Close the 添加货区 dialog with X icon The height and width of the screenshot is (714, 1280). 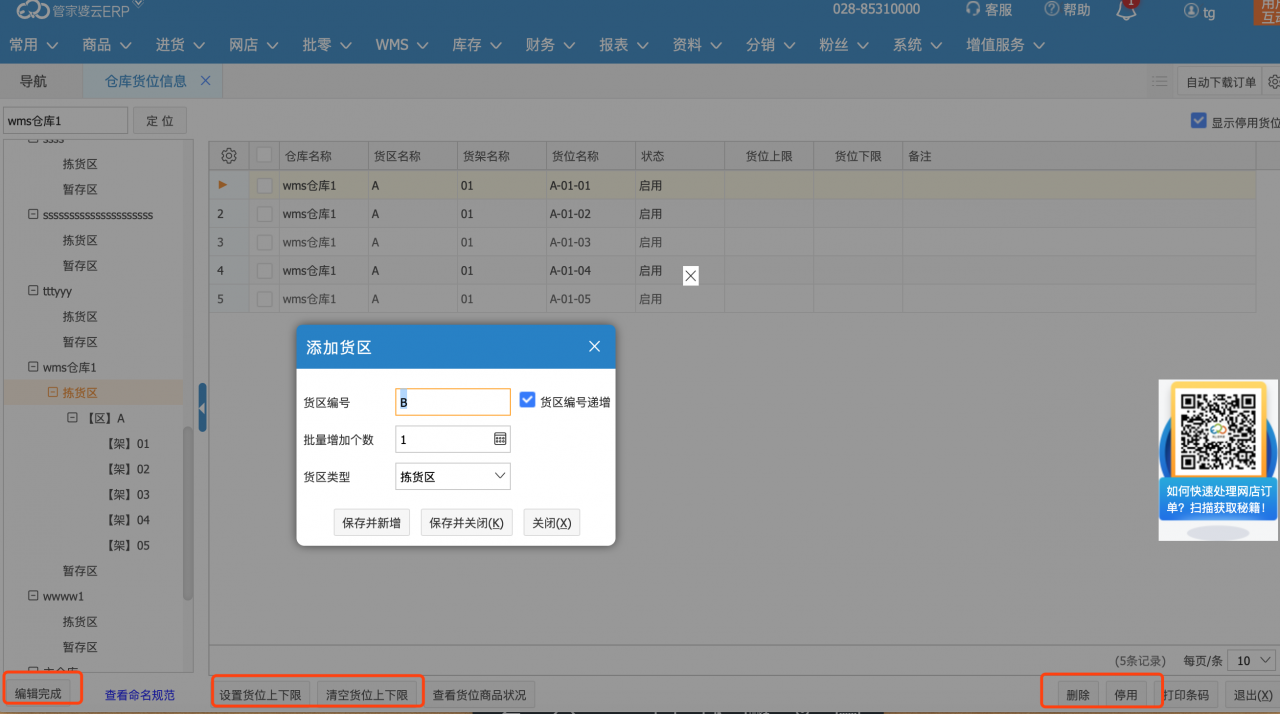pyautogui.click(x=594, y=347)
